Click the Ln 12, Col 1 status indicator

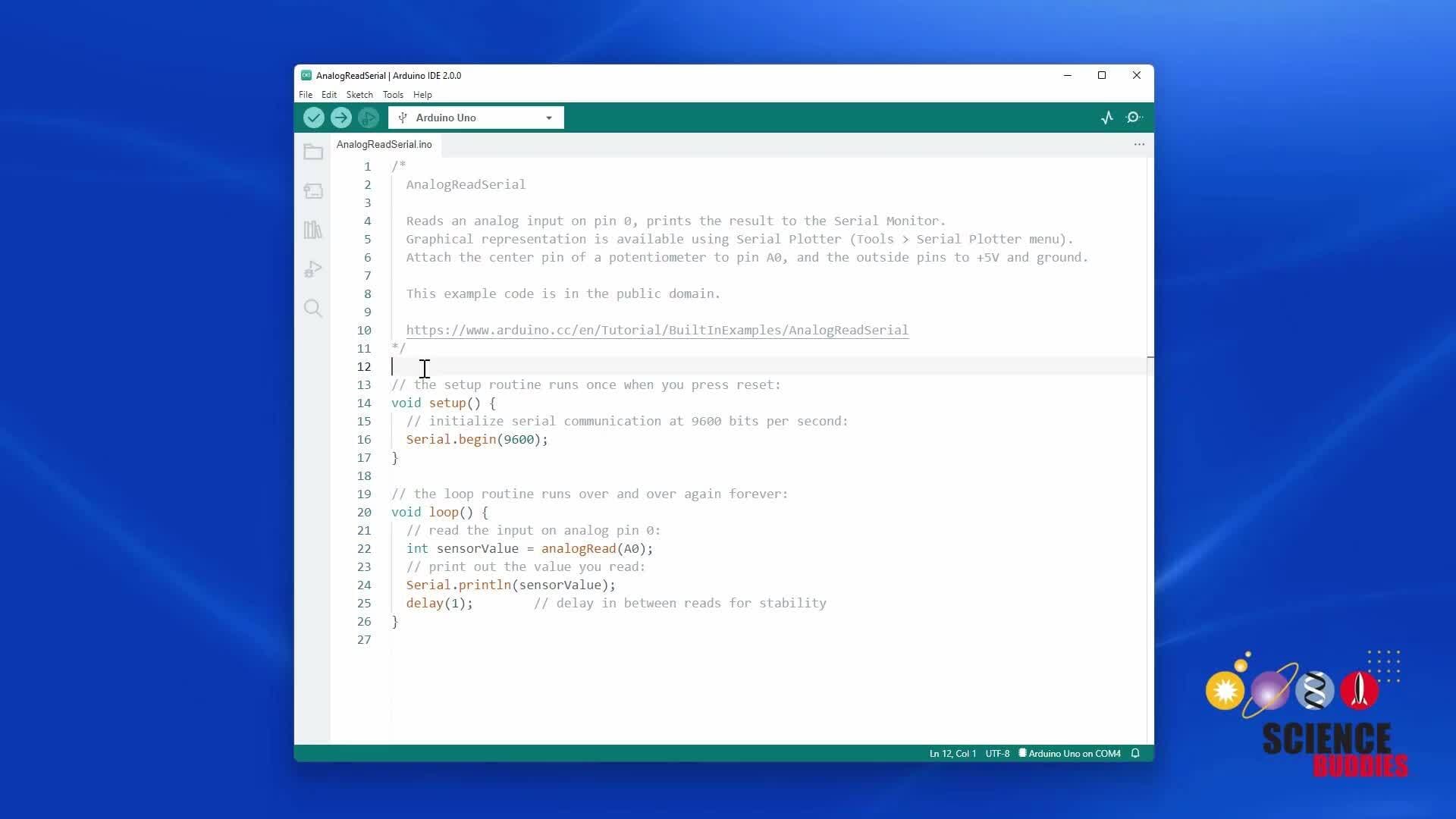pos(952,753)
